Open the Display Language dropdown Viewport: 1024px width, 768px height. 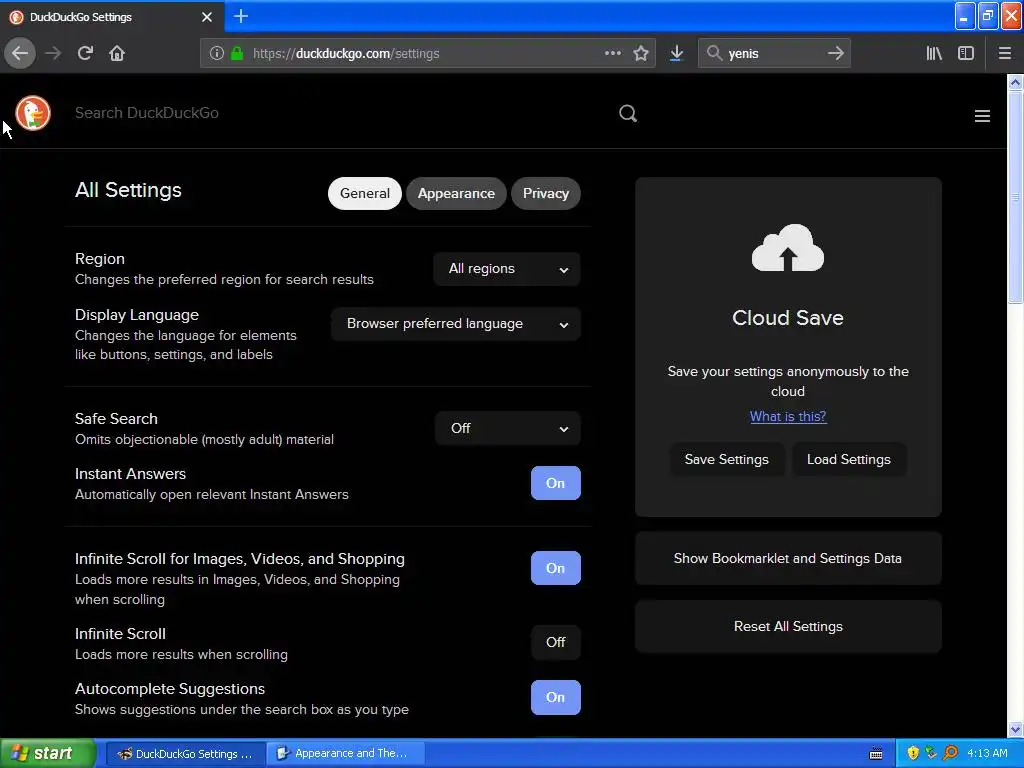(x=456, y=324)
